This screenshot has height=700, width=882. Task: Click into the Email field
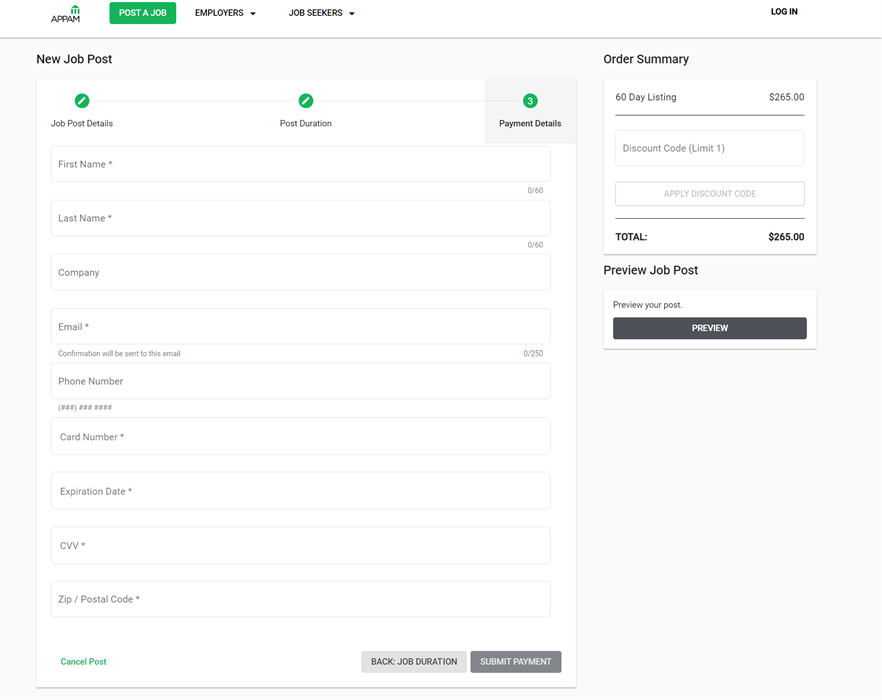[x=301, y=326]
